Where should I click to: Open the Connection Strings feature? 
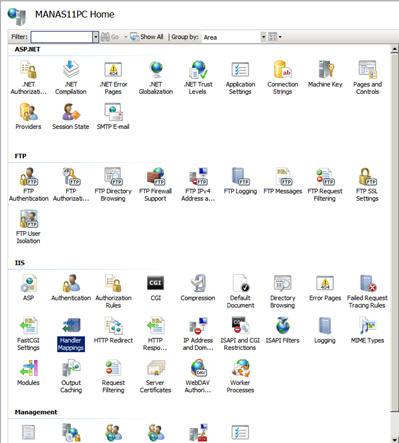point(283,78)
